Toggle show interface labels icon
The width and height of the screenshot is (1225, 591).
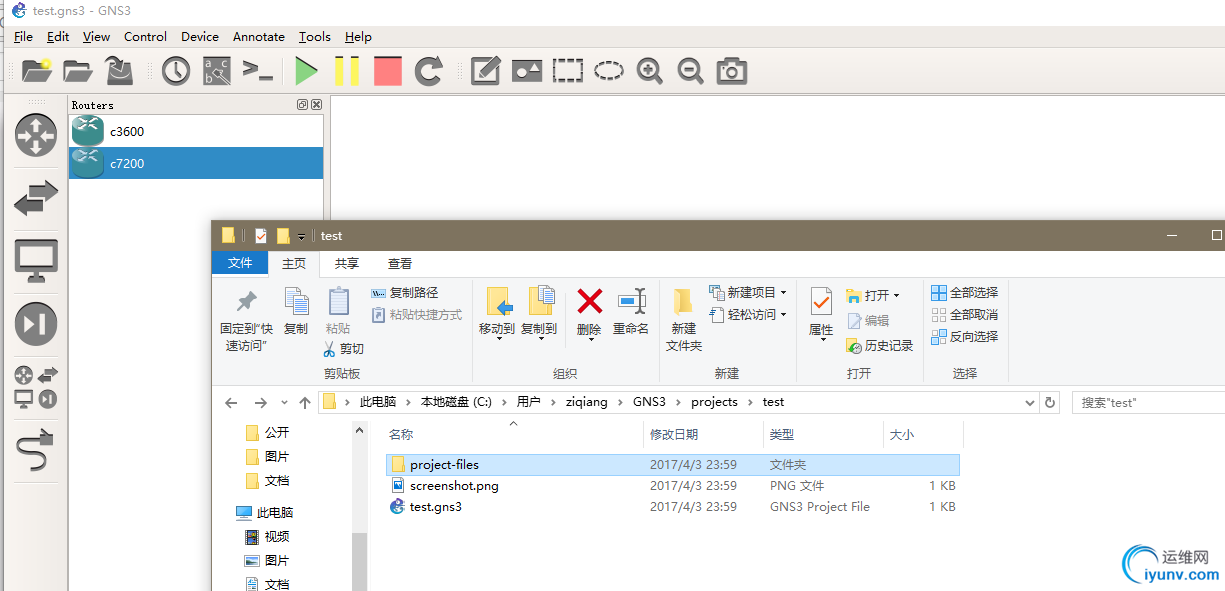[217, 71]
